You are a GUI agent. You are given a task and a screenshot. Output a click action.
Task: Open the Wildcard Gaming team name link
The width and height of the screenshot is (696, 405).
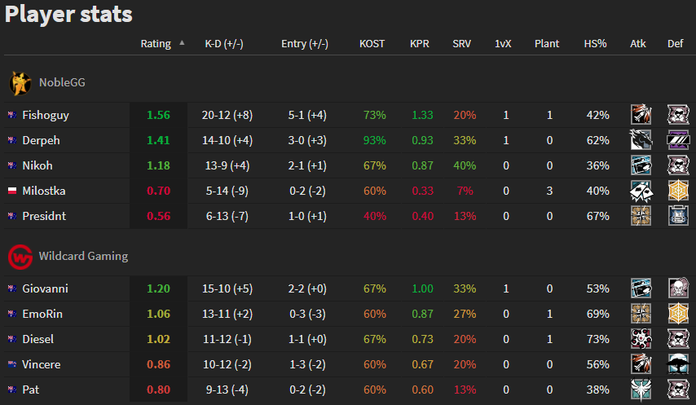(x=83, y=256)
